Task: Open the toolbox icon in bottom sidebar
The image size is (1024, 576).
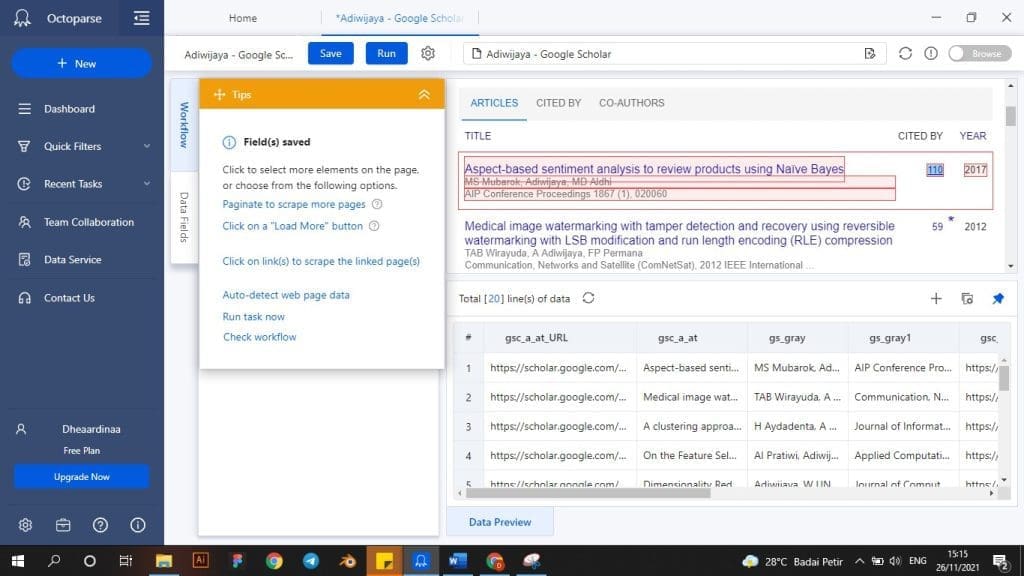Action: point(63,525)
